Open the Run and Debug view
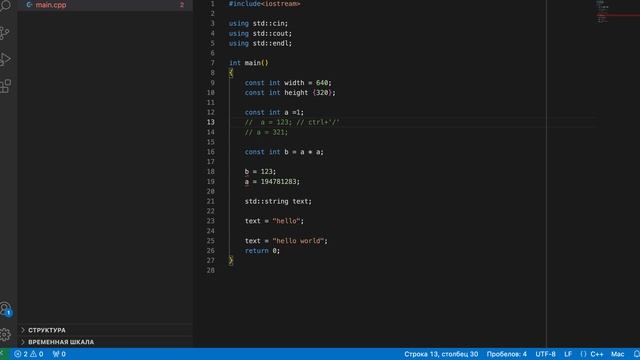 tap(5, 59)
